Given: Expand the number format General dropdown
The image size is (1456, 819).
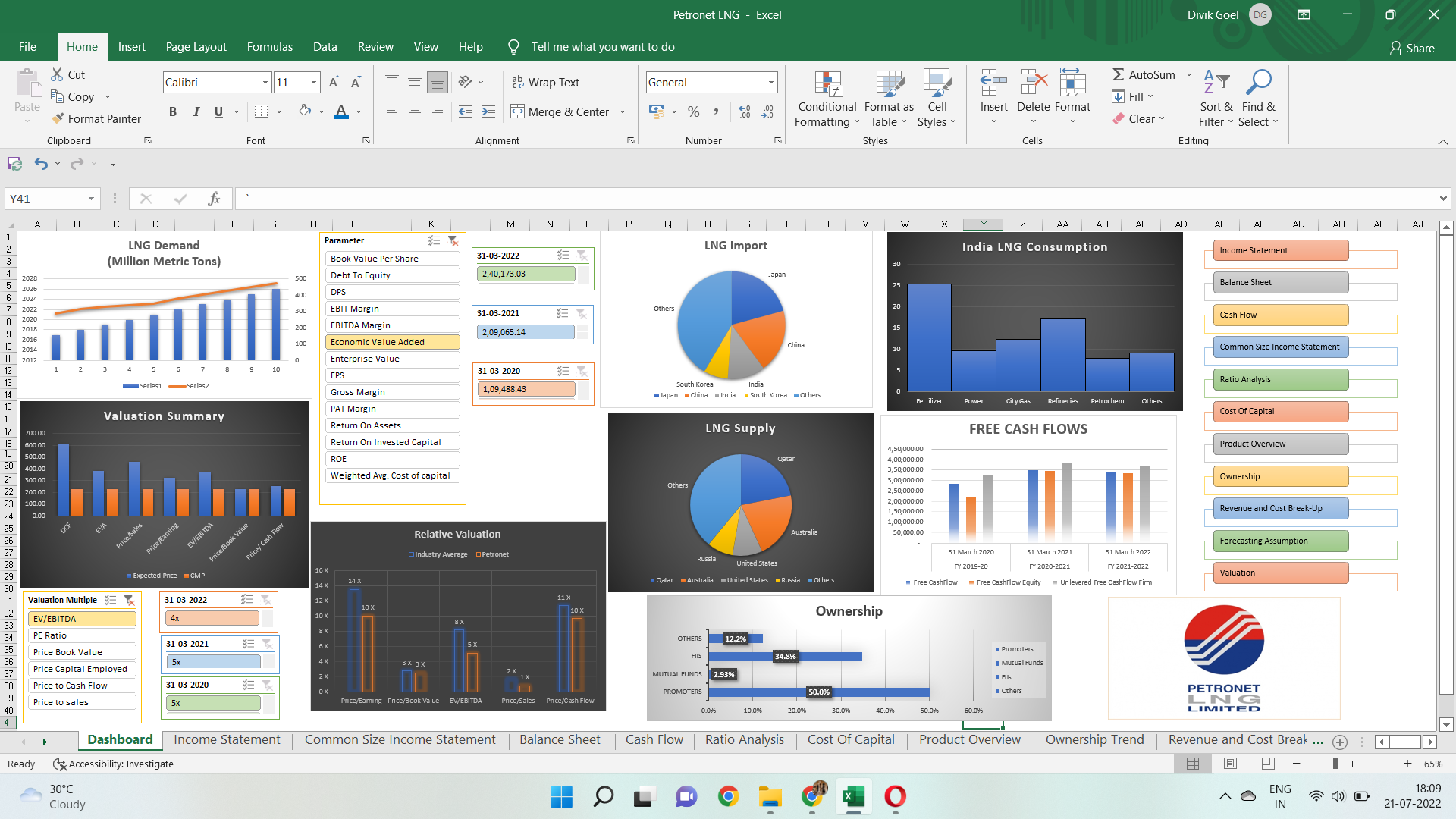Looking at the screenshot, I should coord(771,82).
